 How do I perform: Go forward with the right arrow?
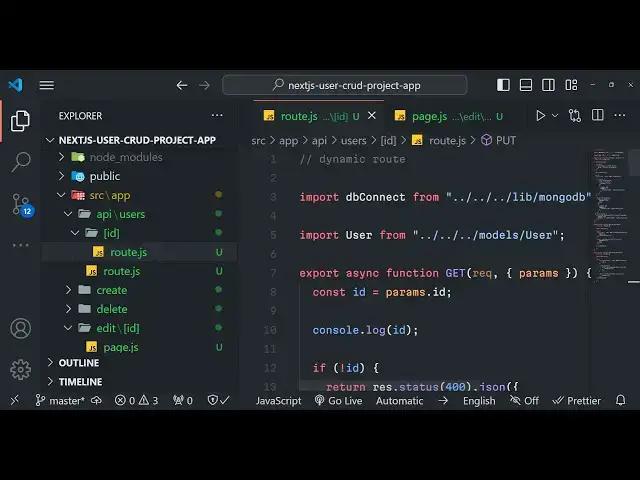tap(204, 85)
